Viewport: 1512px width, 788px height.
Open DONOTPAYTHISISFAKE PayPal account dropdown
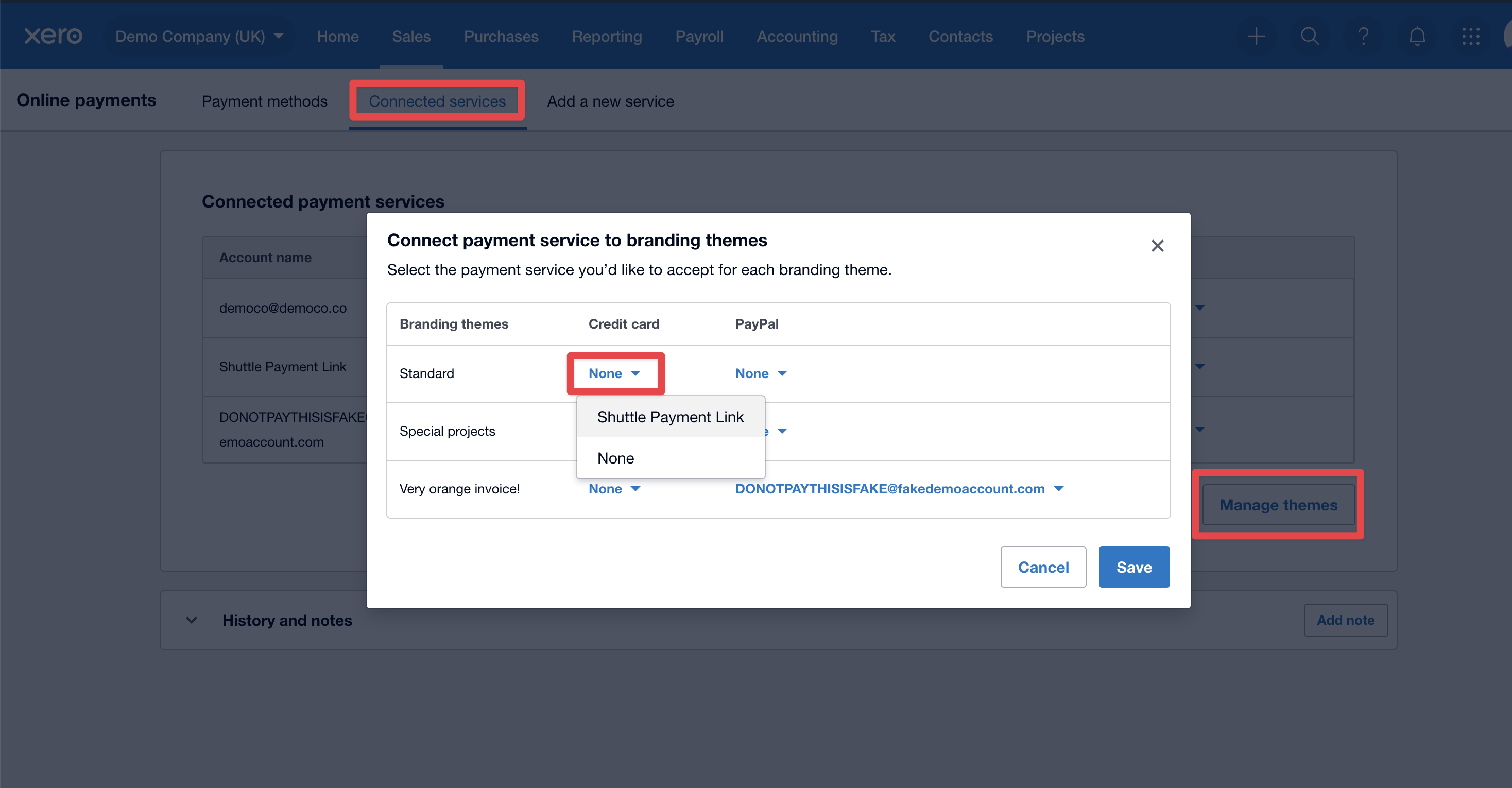coord(899,489)
